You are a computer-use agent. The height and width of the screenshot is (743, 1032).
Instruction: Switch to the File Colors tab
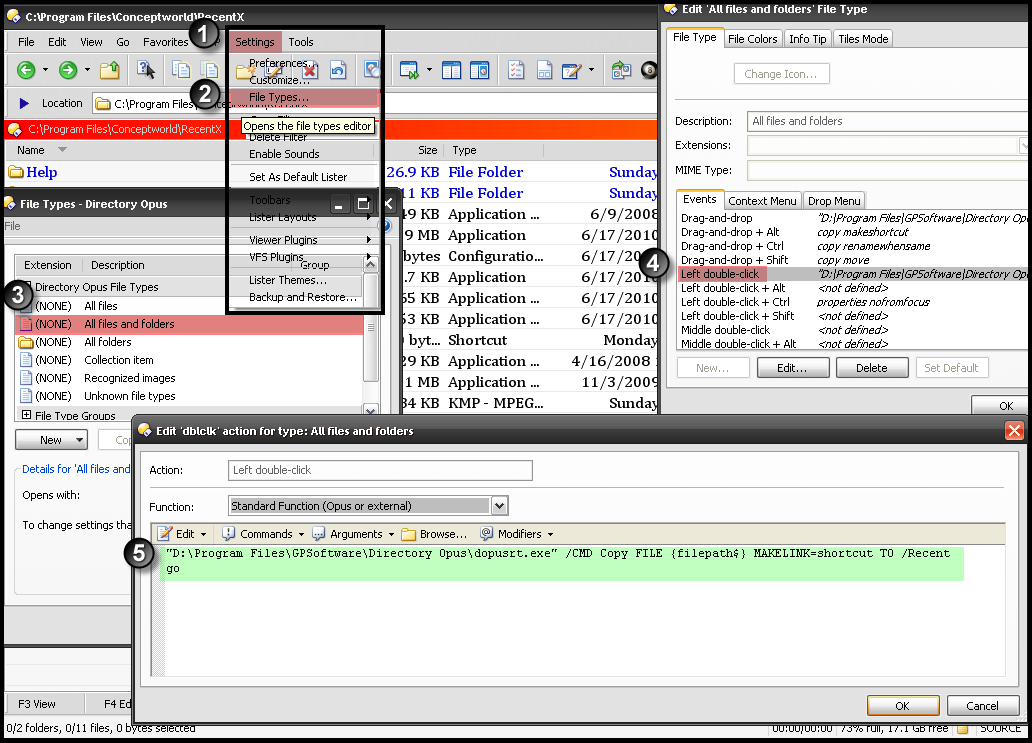click(752, 39)
